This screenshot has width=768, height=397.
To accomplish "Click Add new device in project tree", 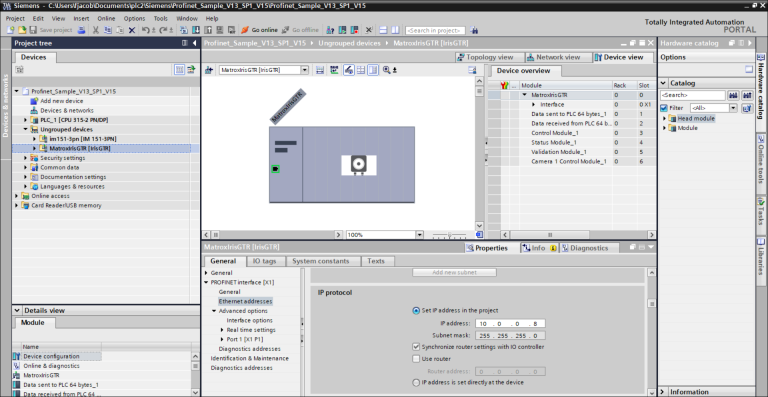I will pos(61,101).
